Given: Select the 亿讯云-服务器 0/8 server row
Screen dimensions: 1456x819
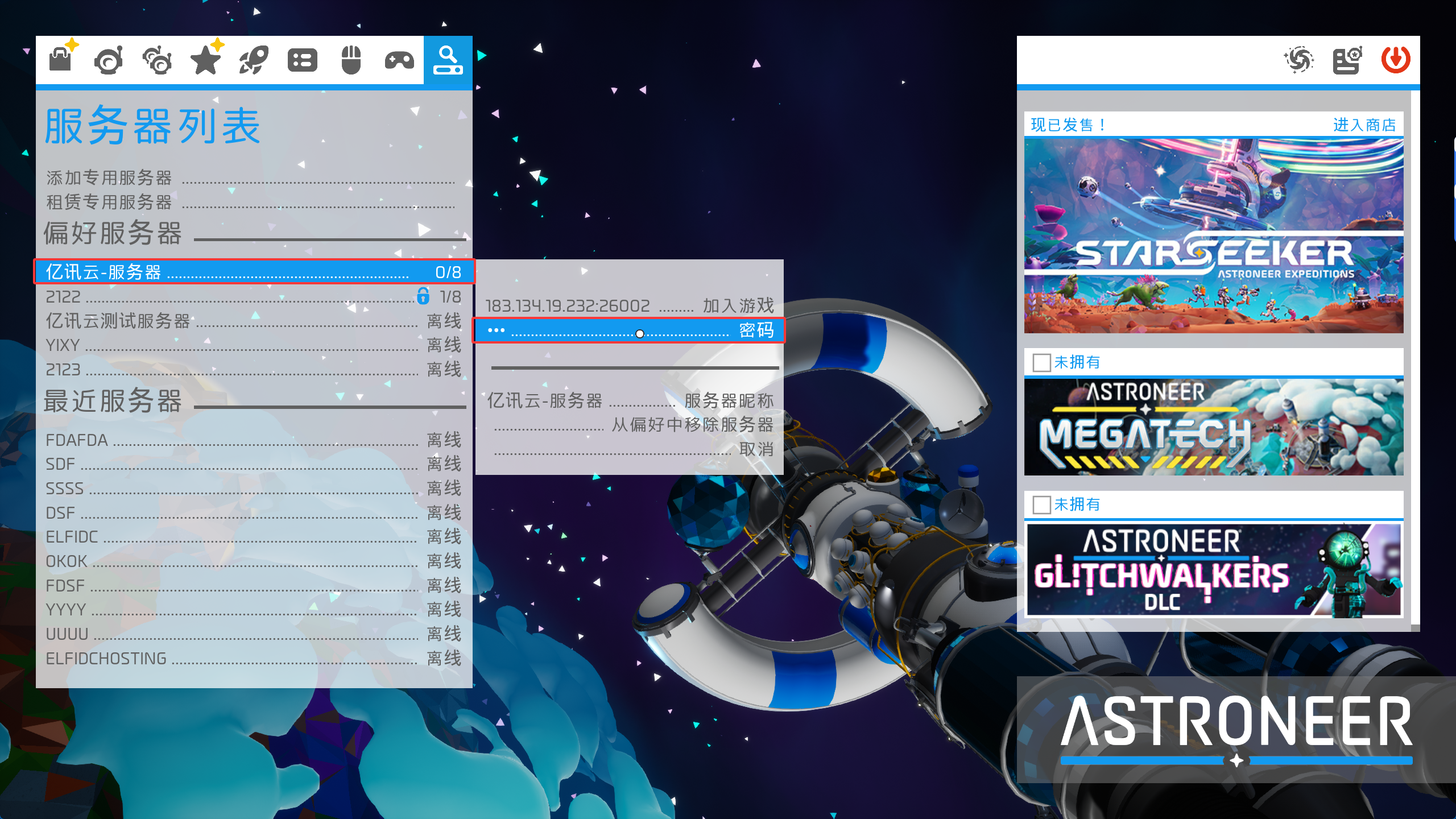Looking at the screenshot, I should 254,272.
